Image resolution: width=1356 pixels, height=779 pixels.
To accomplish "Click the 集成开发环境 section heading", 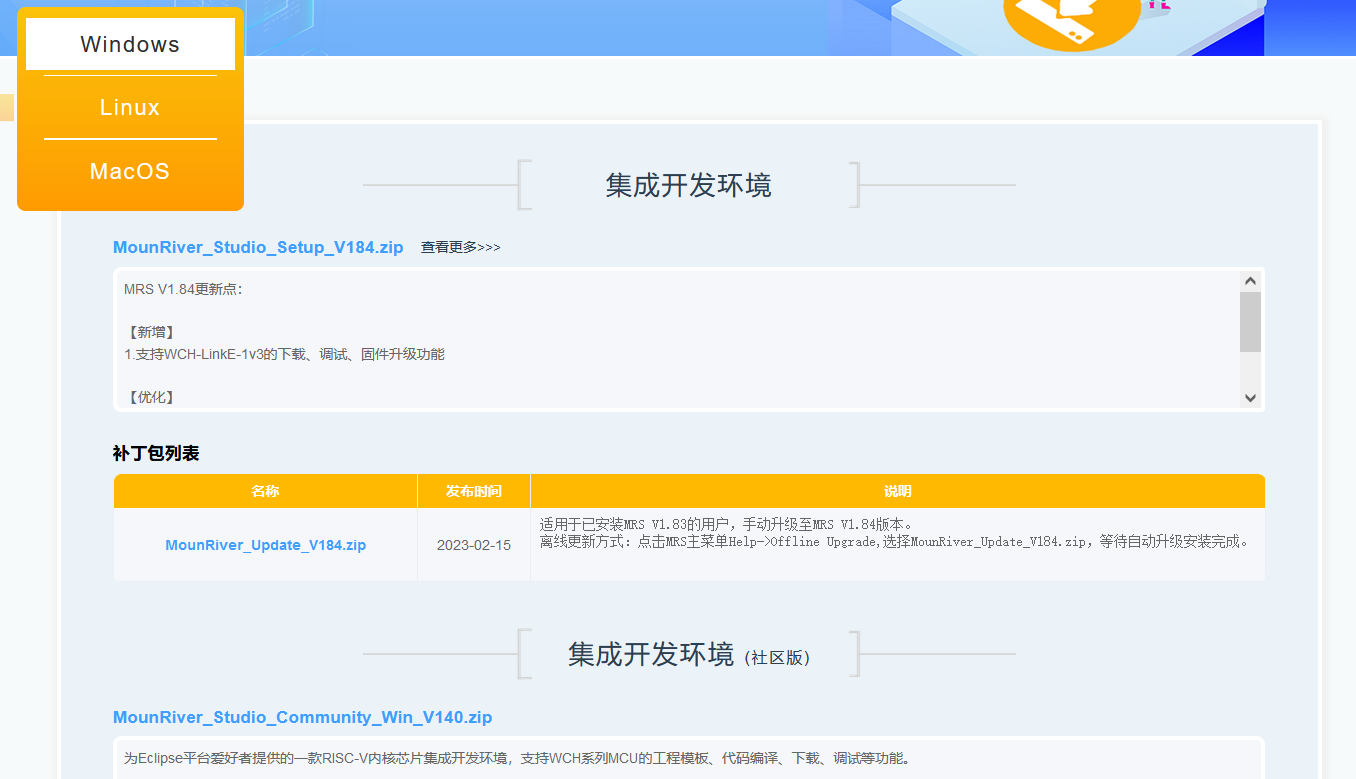I will [688, 185].
